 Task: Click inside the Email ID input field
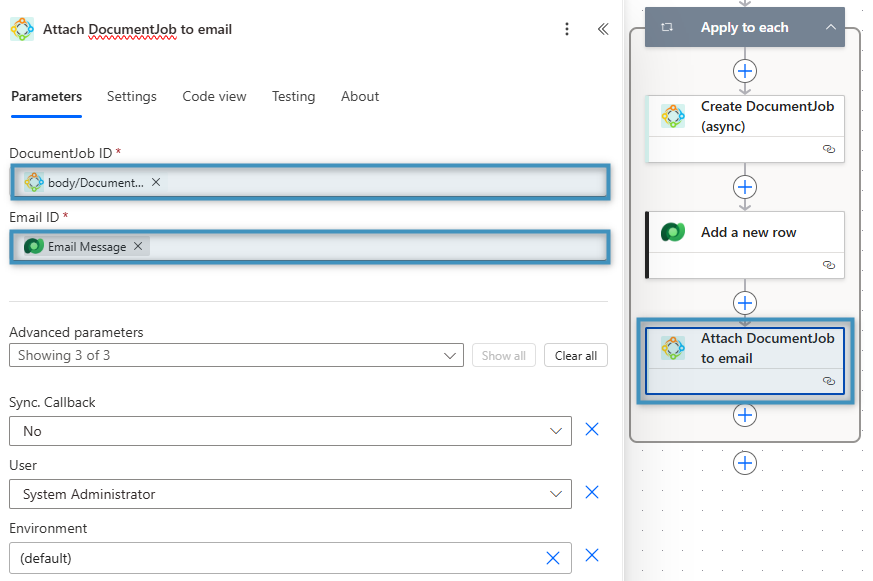pyautogui.click(x=380, y=246)
